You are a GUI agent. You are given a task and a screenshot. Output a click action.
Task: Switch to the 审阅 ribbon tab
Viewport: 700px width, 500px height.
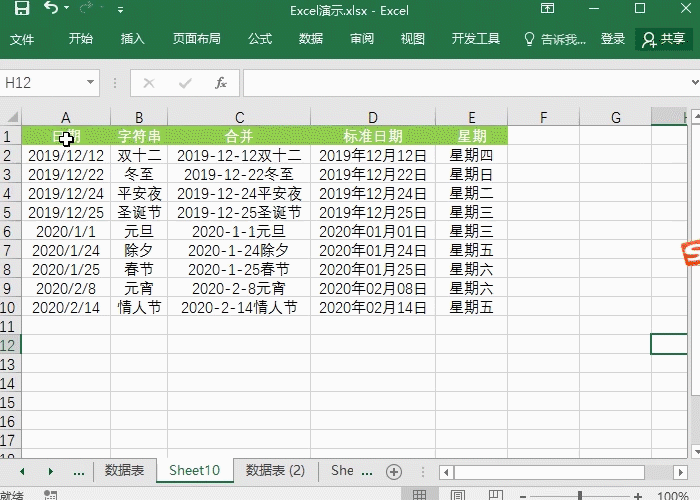[x=362, y=39]
